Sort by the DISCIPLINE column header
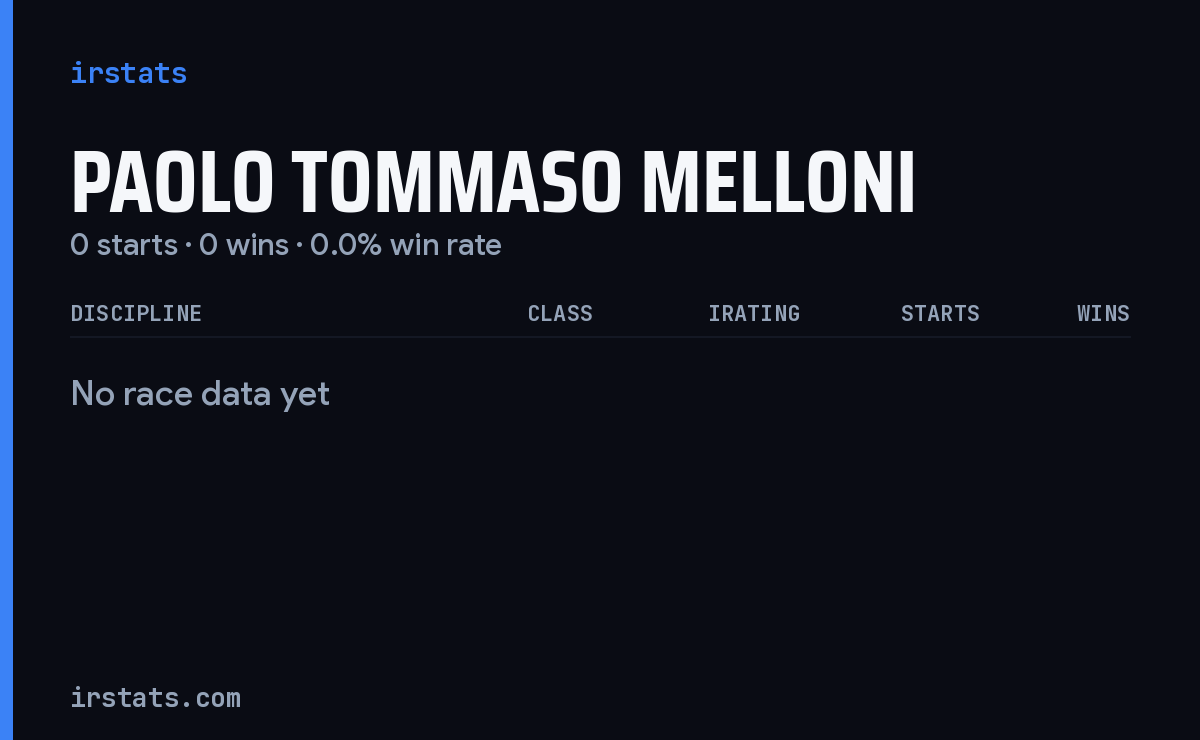 pos(136,314)
